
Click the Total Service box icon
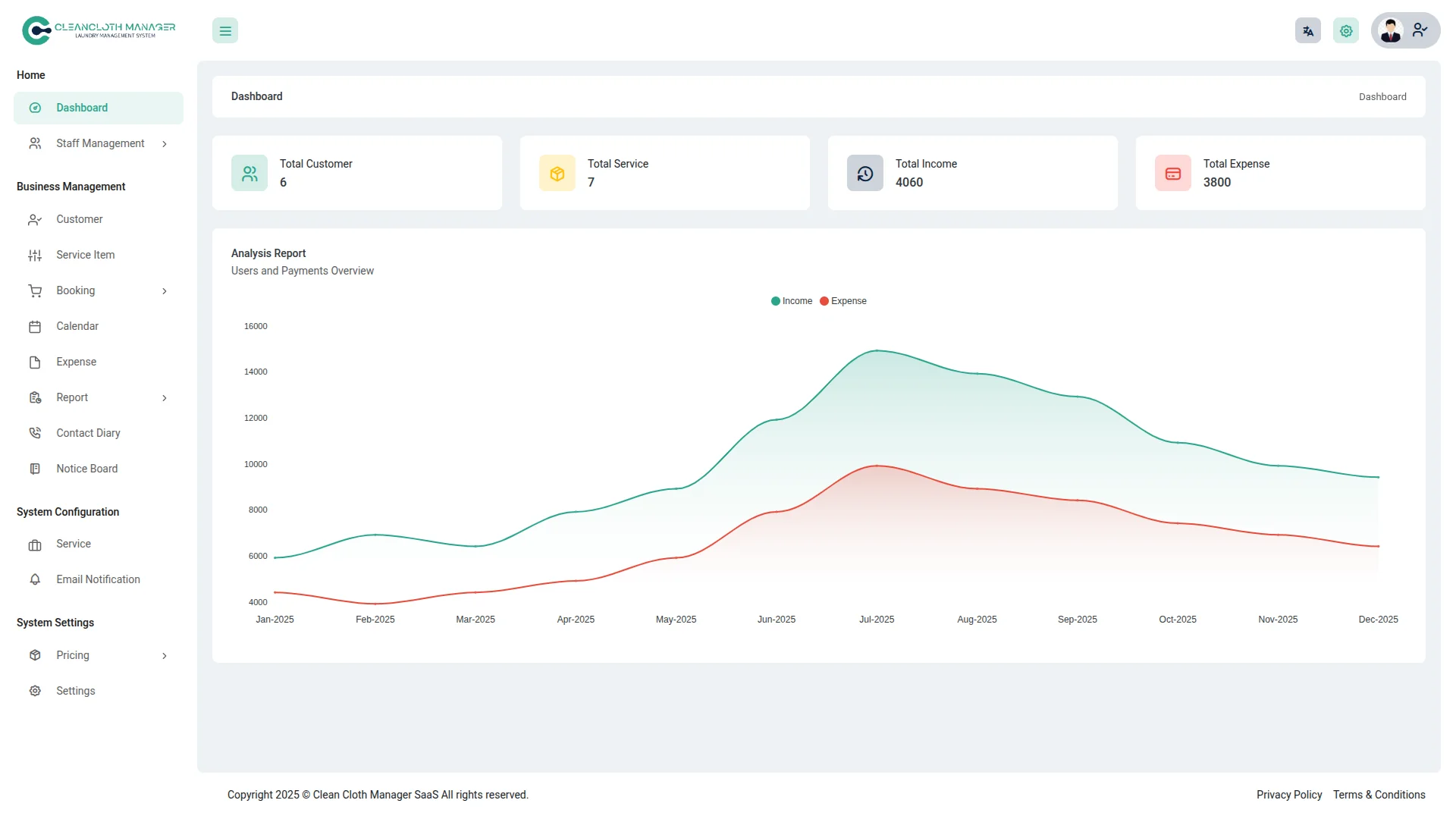pos(557,174)
